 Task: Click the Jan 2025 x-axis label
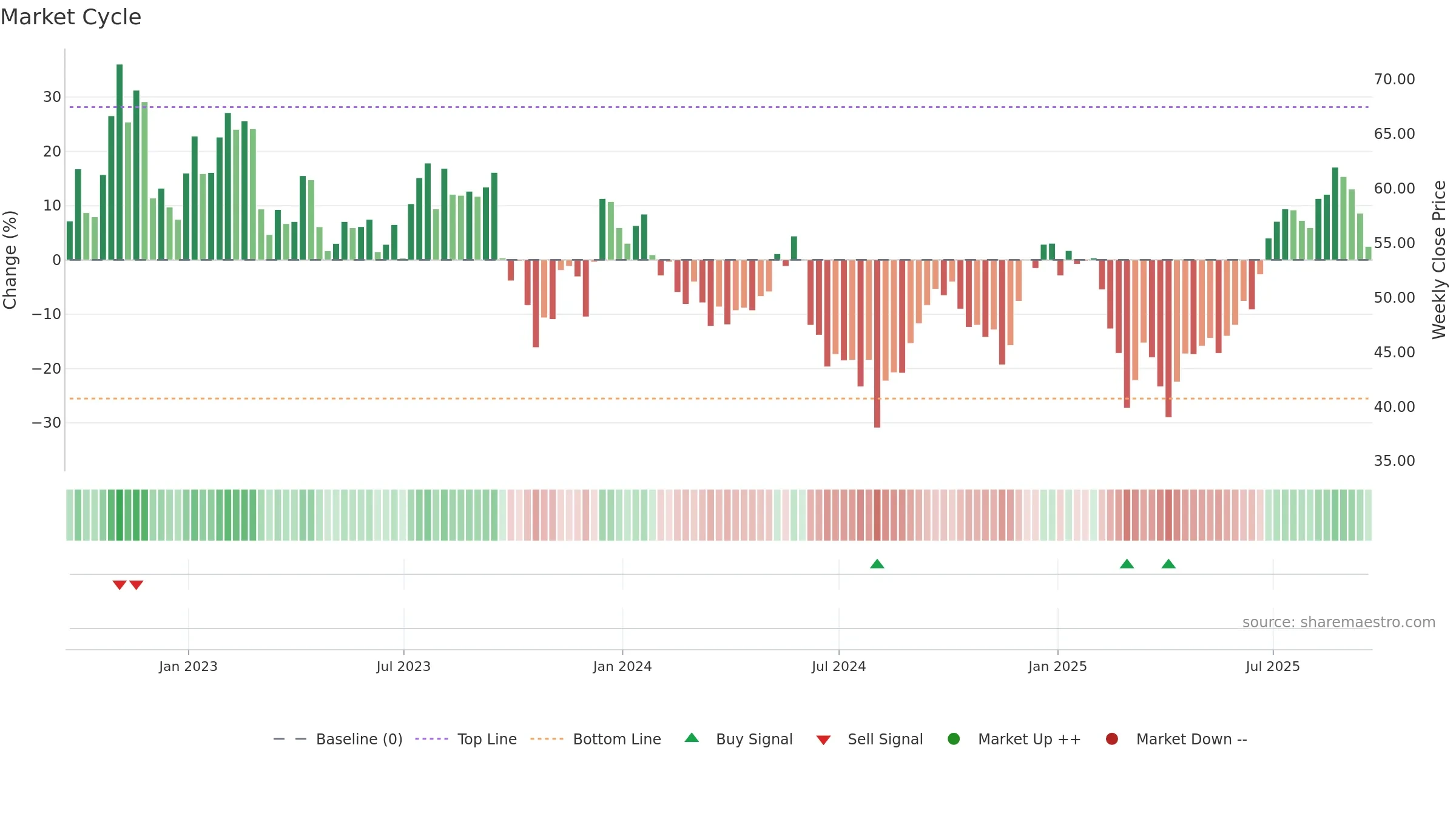point(1057,666)
